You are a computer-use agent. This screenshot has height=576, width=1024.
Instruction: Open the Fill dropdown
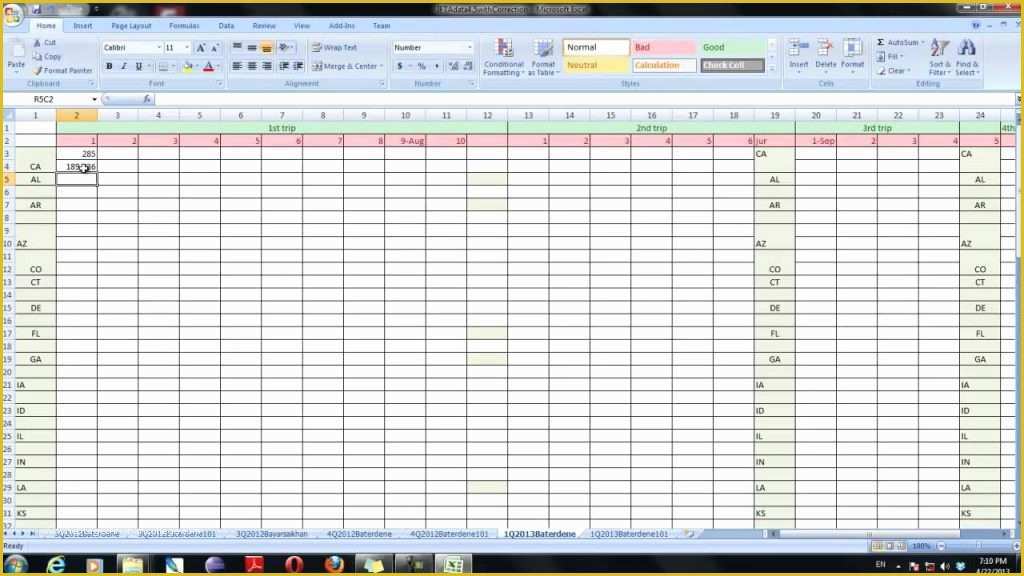tap(892, 57)
